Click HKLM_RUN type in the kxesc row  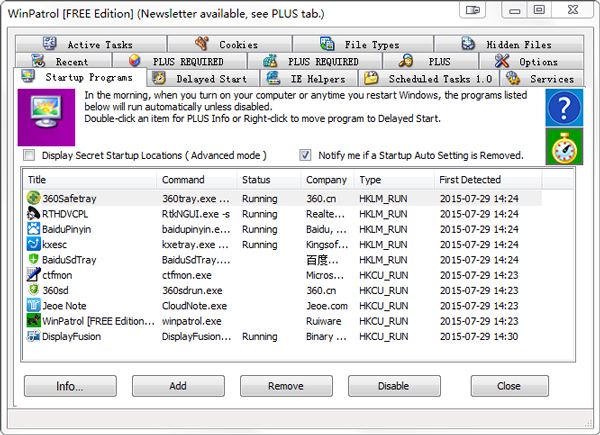(383, 244)
